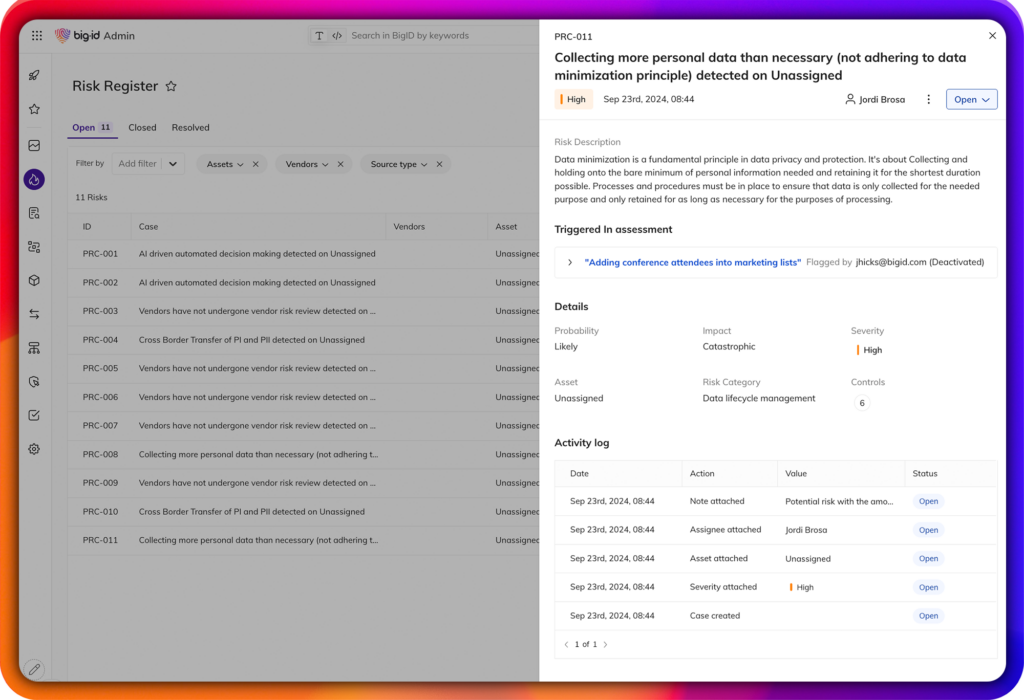Click the flame Risk Register sidebar icon
This screenshot has width=1024, height=700.
(x=34, y=180)
